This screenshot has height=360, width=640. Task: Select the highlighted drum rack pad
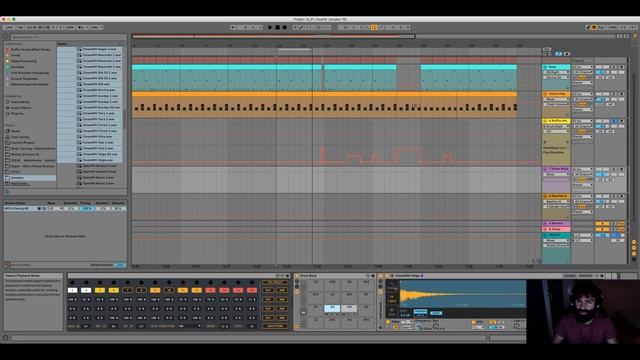[332, 308]
